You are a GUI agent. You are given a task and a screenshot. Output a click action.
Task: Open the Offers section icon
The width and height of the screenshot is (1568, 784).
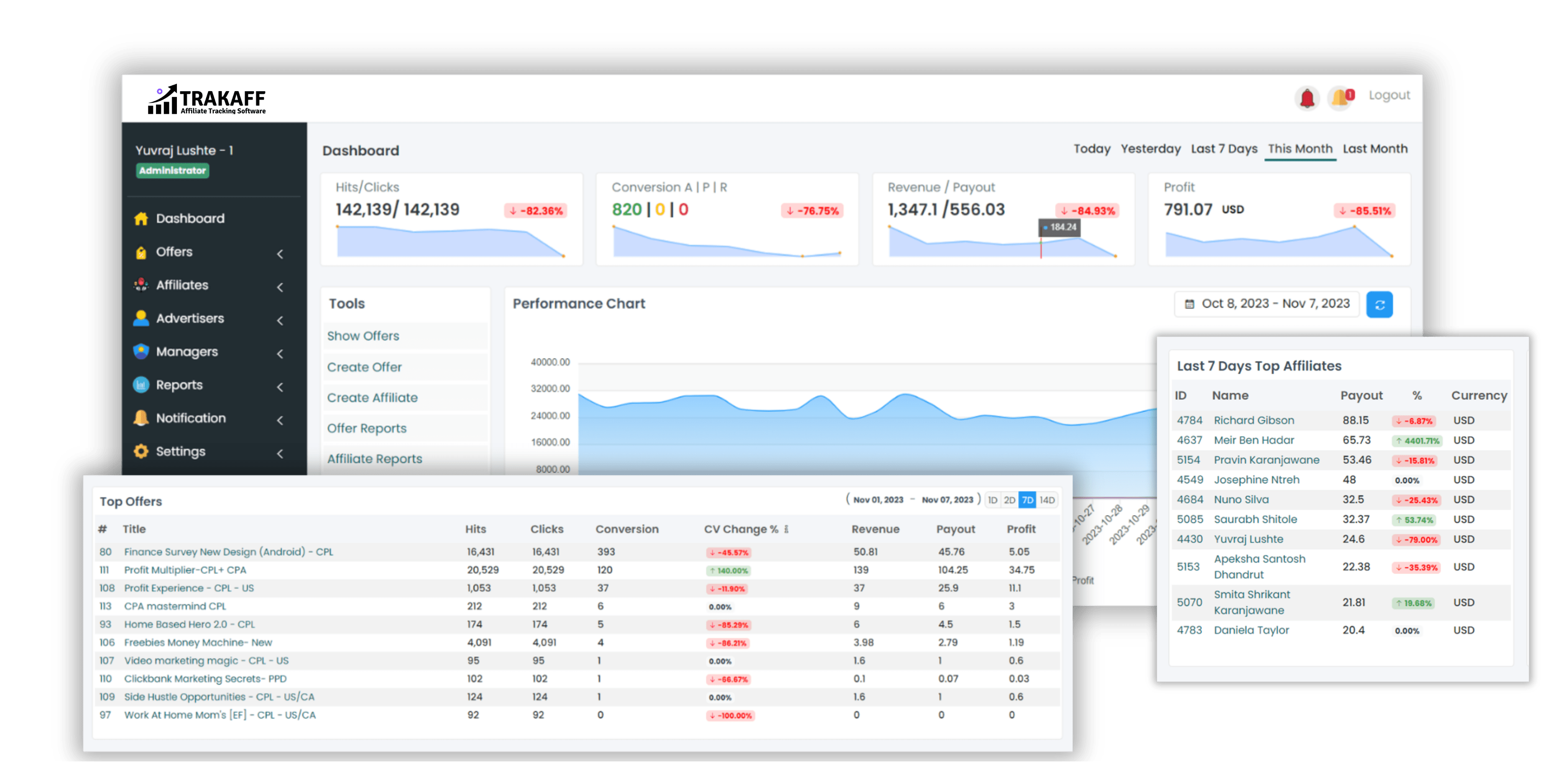coord(142,251)
